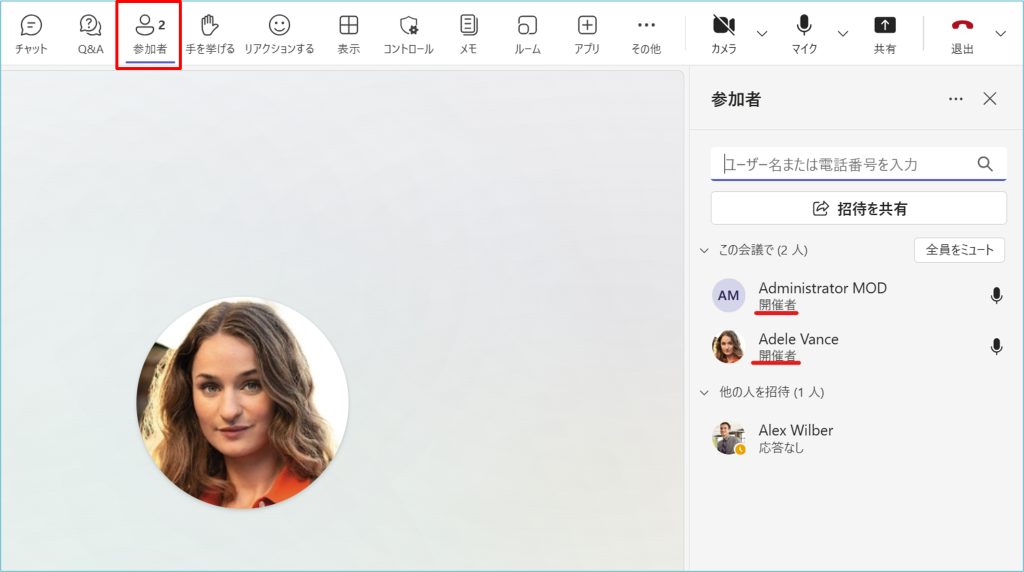Open the その他 more options menu

pos(646,34)
